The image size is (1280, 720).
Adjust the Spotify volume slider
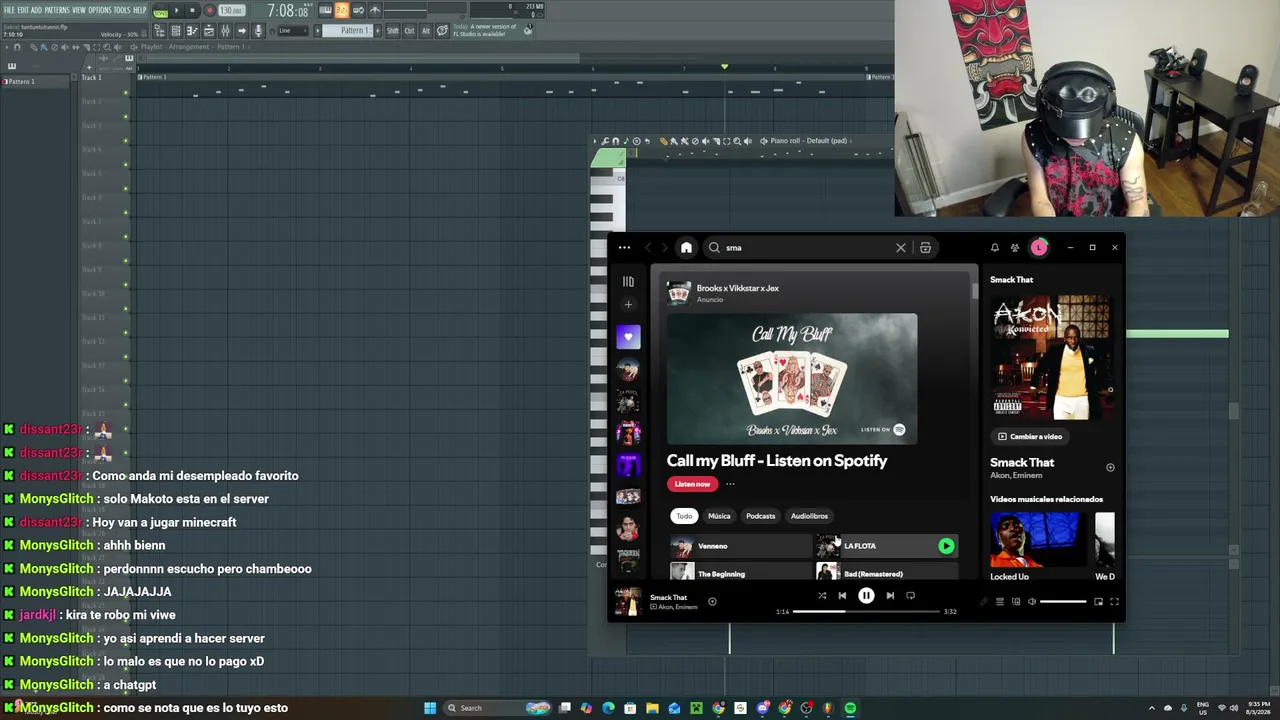click(1063, 602)
